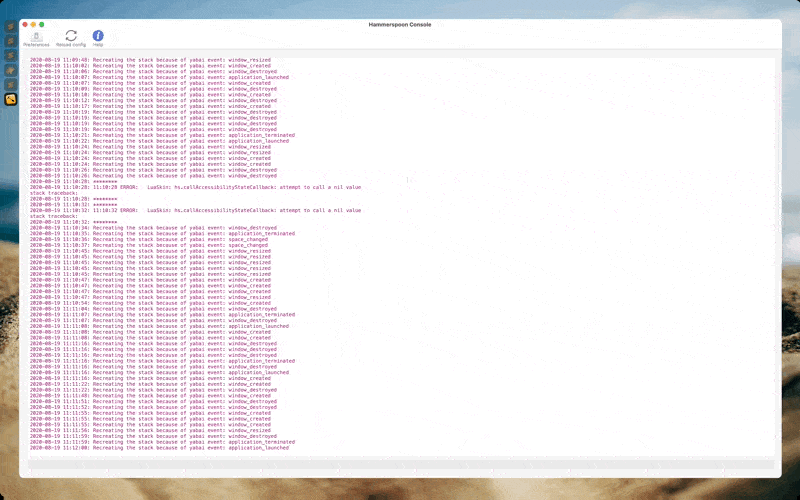Click the Hammerspoon Console window title

pos(400,24)
